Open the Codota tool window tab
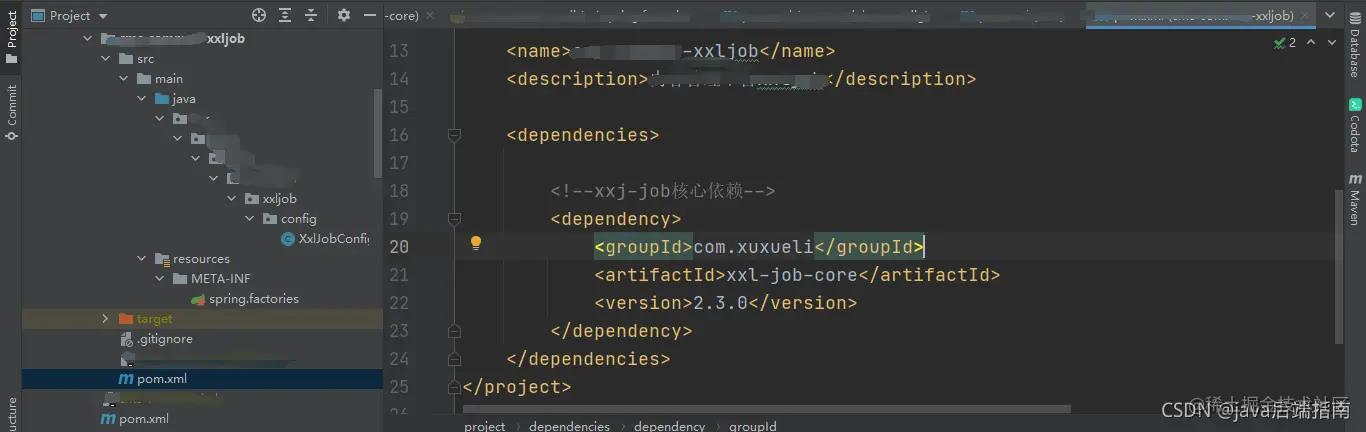1366x432 pixels. tap(1355, 124)
